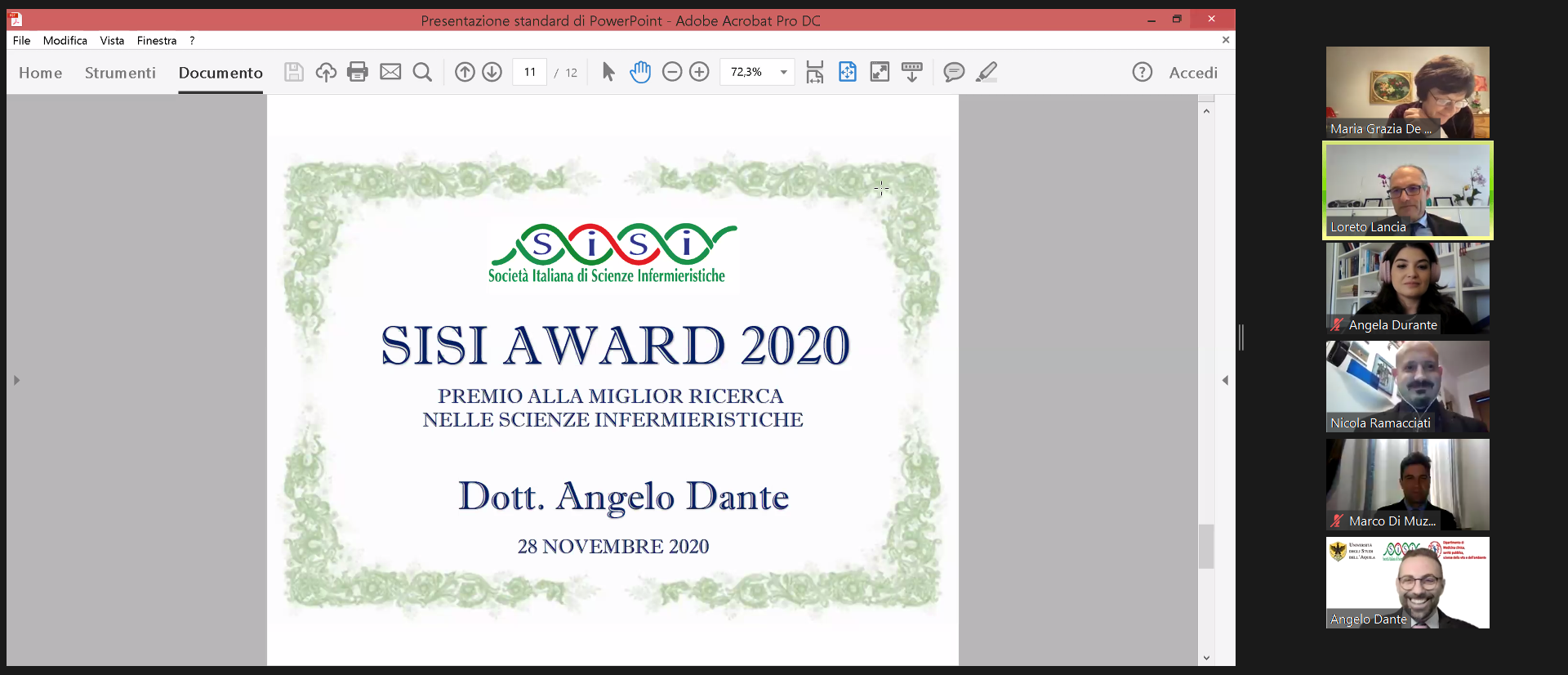Image resolution: width=1568 pixels, height=675 pixels.
Task: Click the scrollbar down arrow
Action: [1206, 658]
